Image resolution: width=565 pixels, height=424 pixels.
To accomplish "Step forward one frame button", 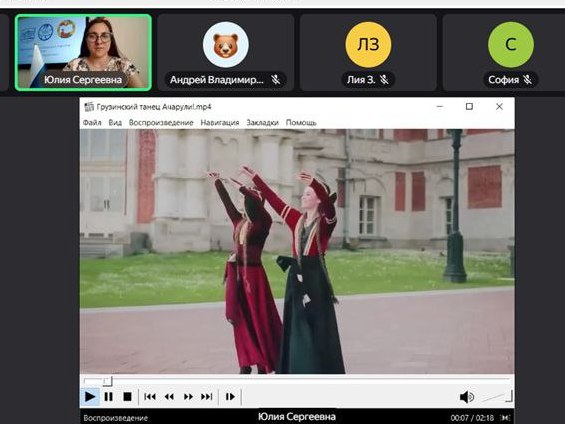I will click(230, 397).
